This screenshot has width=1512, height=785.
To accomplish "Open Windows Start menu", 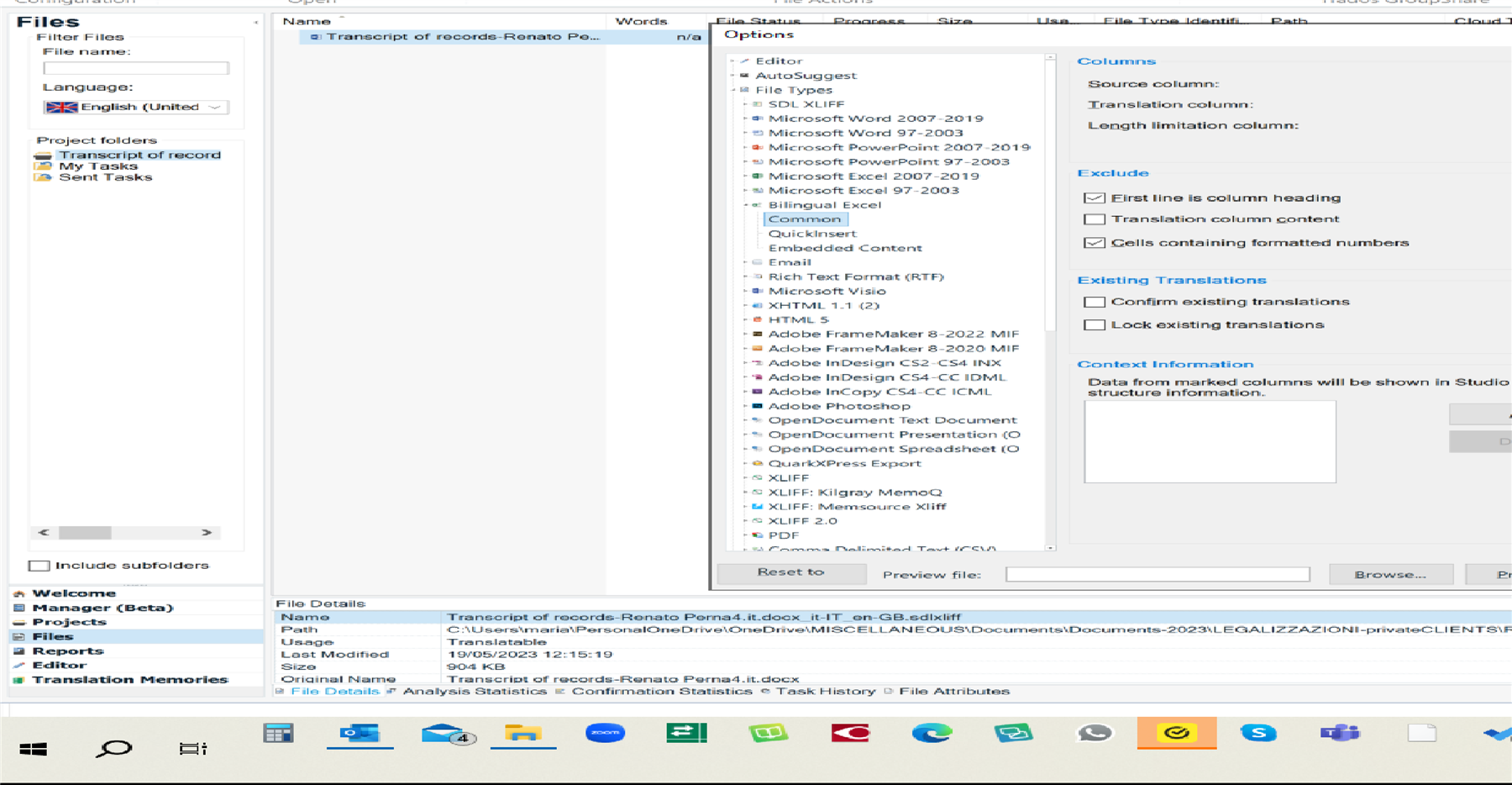I will (x=33, y=748).
